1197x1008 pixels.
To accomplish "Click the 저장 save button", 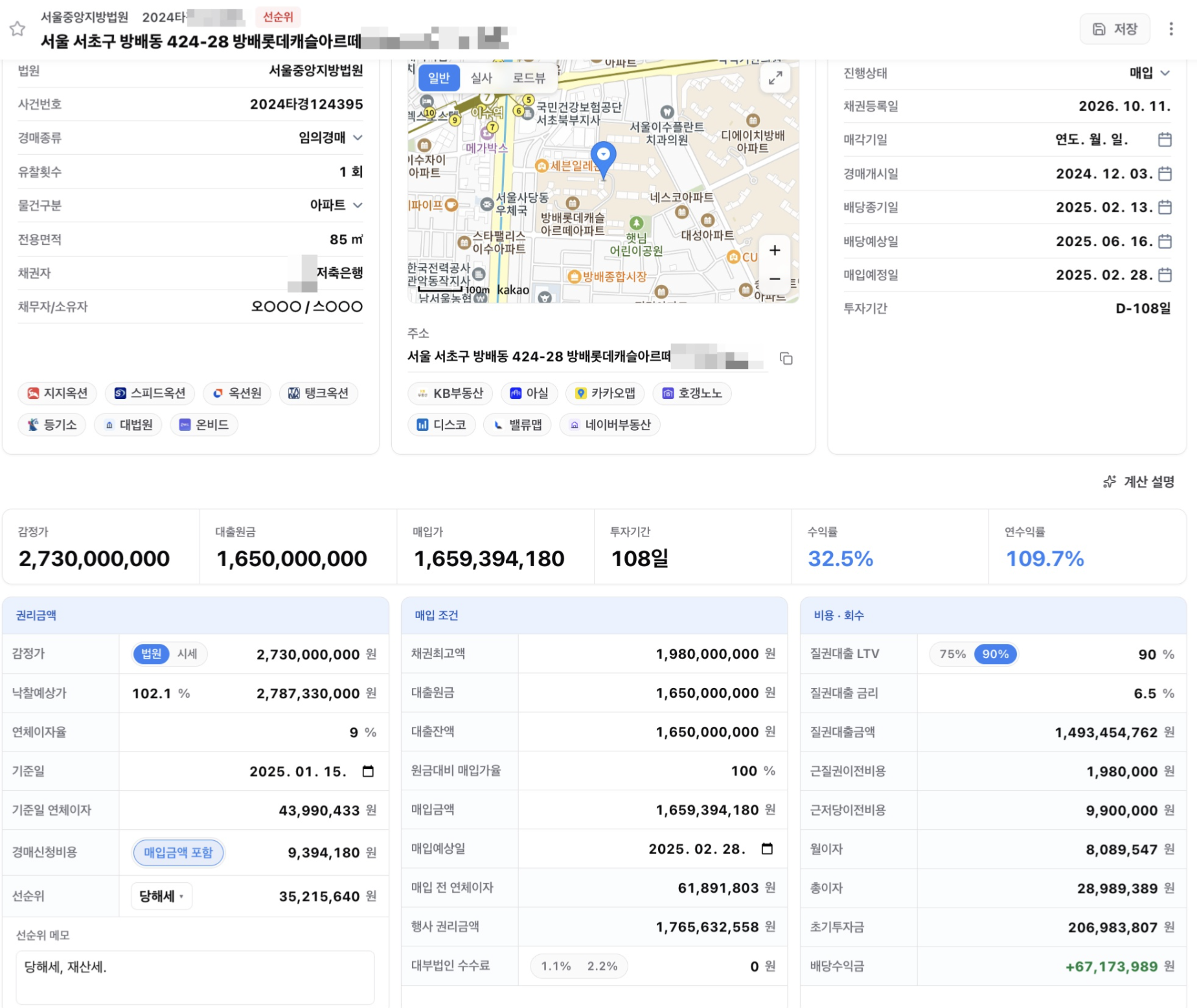I will tap(1115, 29).
